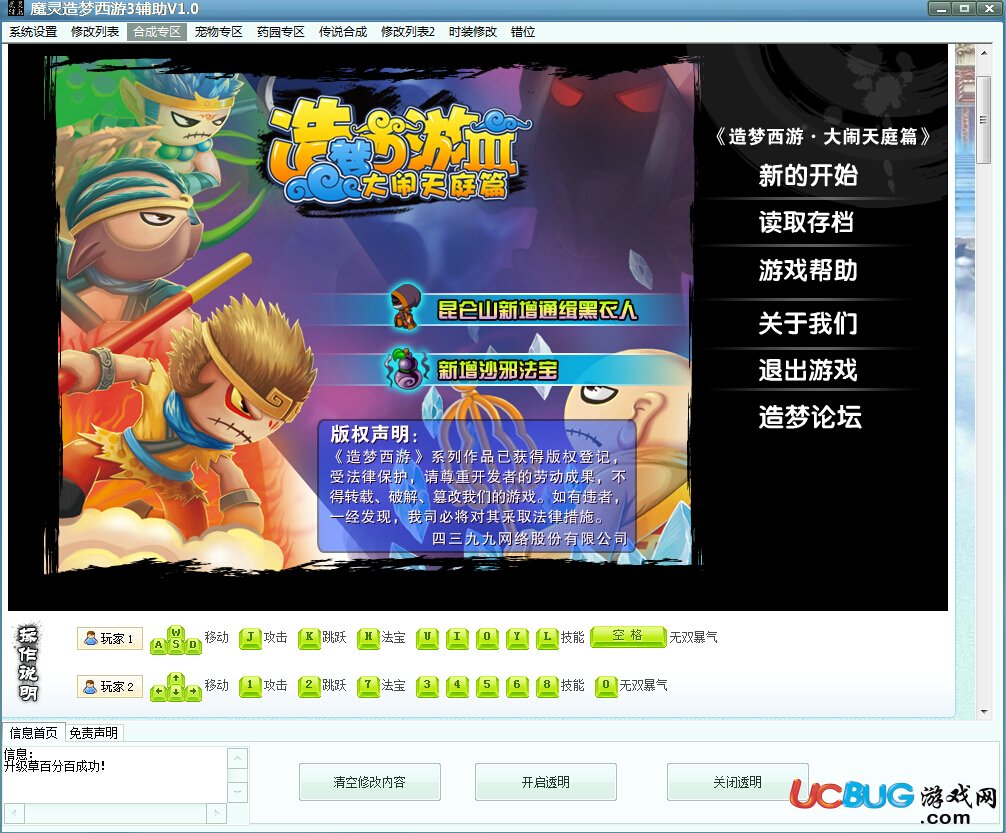Click the app icon in the title bar
The image size is (1006, 833).
click(x=15, y=8)
